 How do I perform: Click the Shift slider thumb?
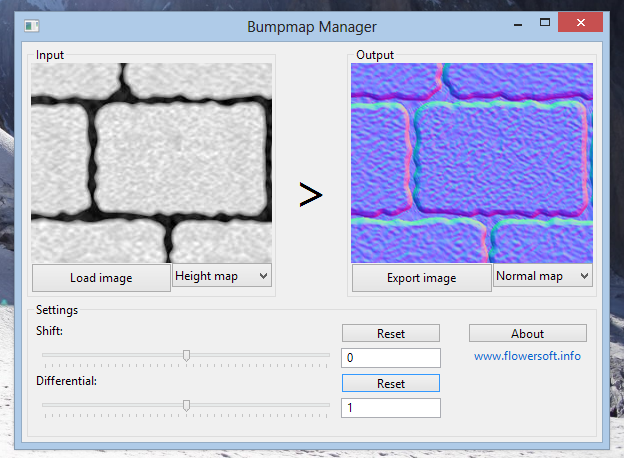(x=186, y=355)
